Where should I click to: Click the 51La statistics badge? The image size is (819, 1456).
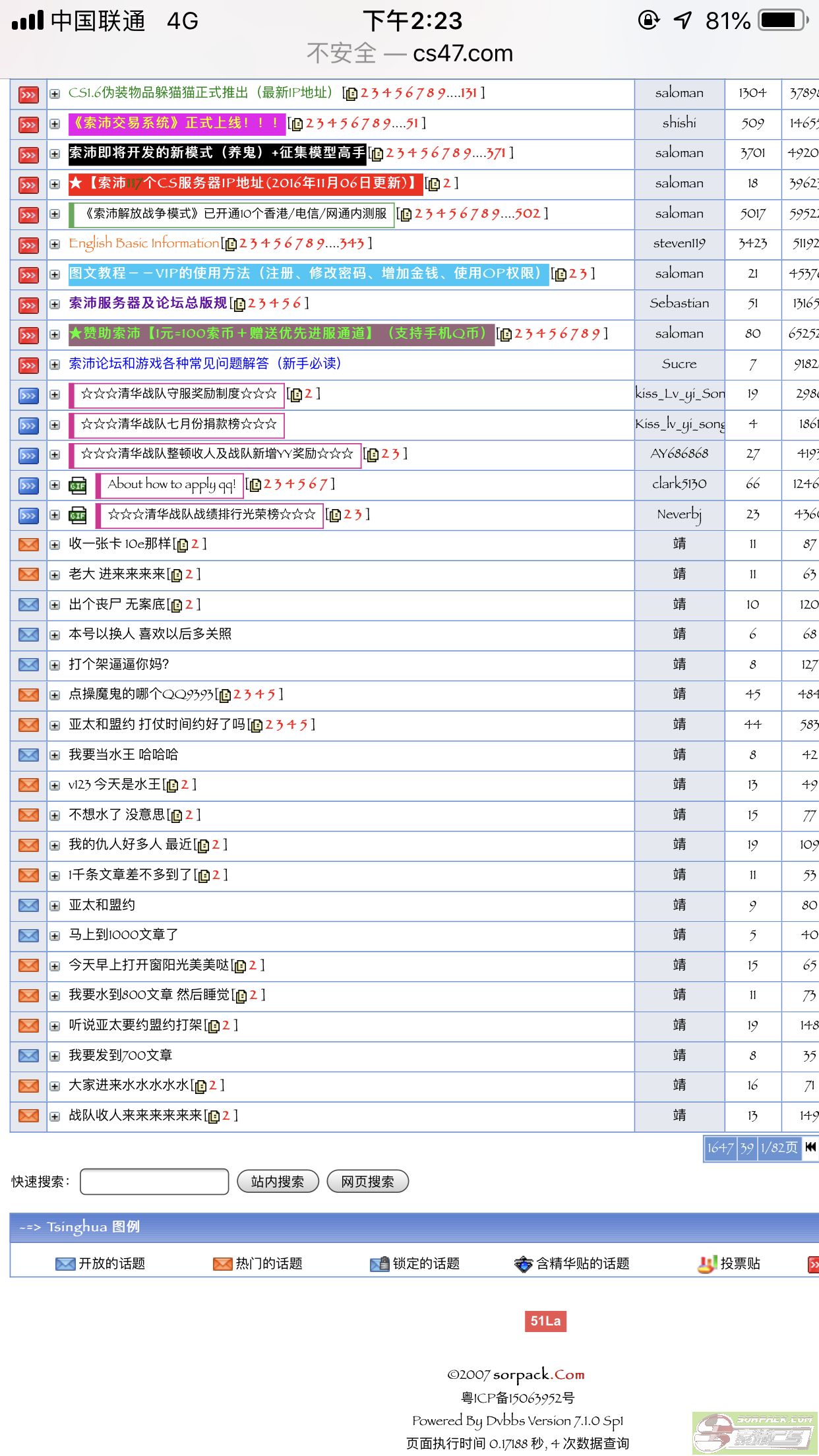545,1321
